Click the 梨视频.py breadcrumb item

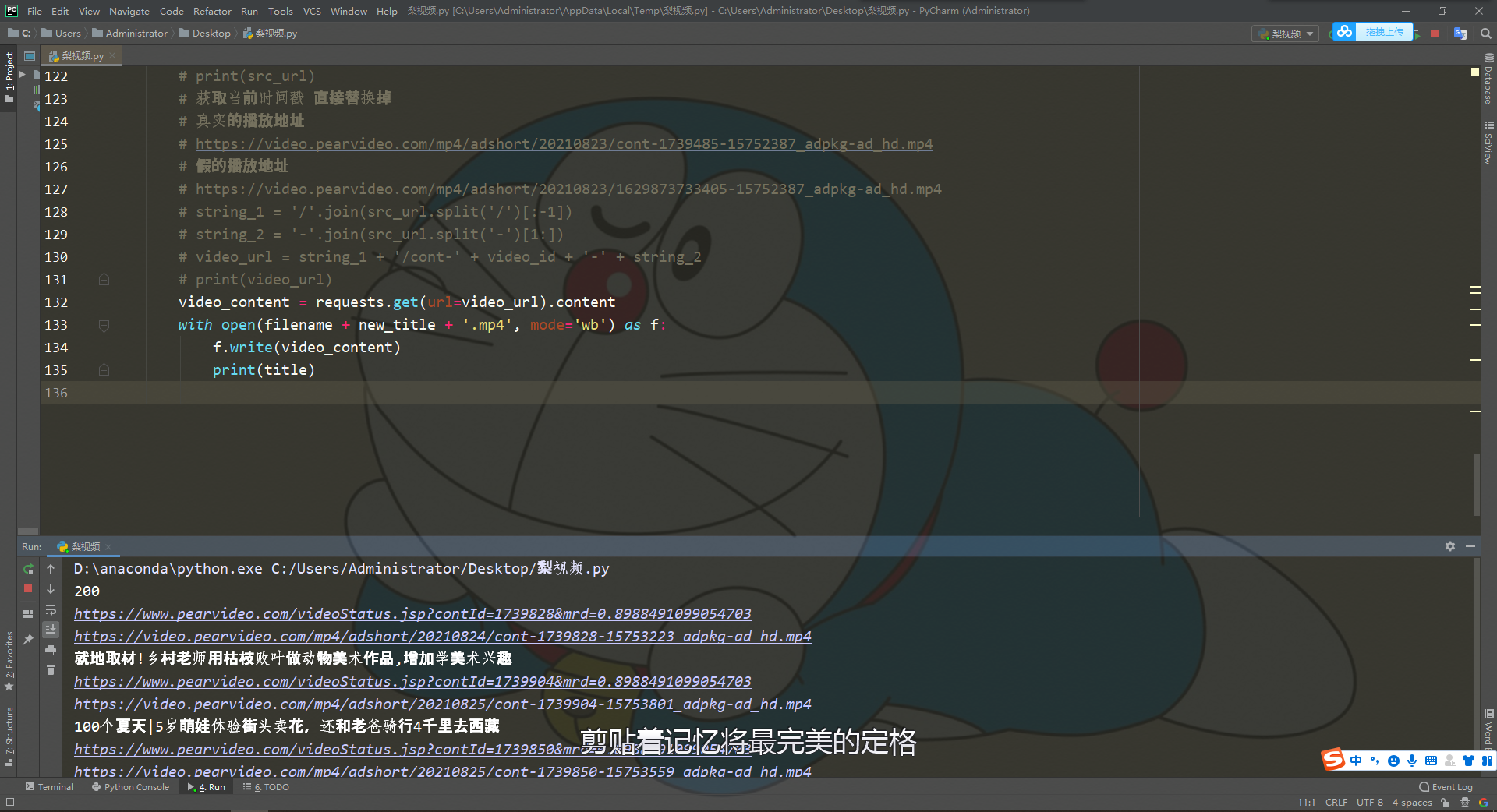point(270,34)
